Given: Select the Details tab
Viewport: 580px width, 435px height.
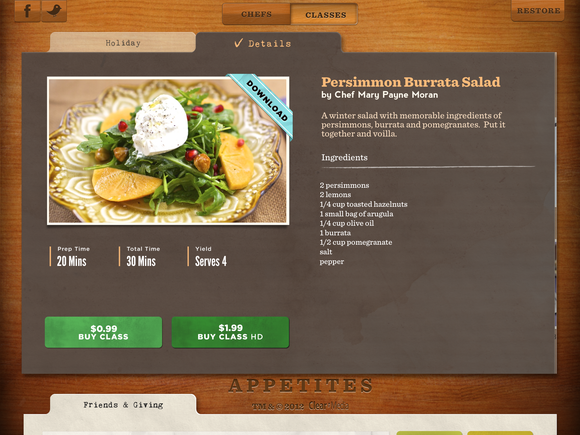Looking at the screenshot, I should pyautogui.click(x=269, y=43).
